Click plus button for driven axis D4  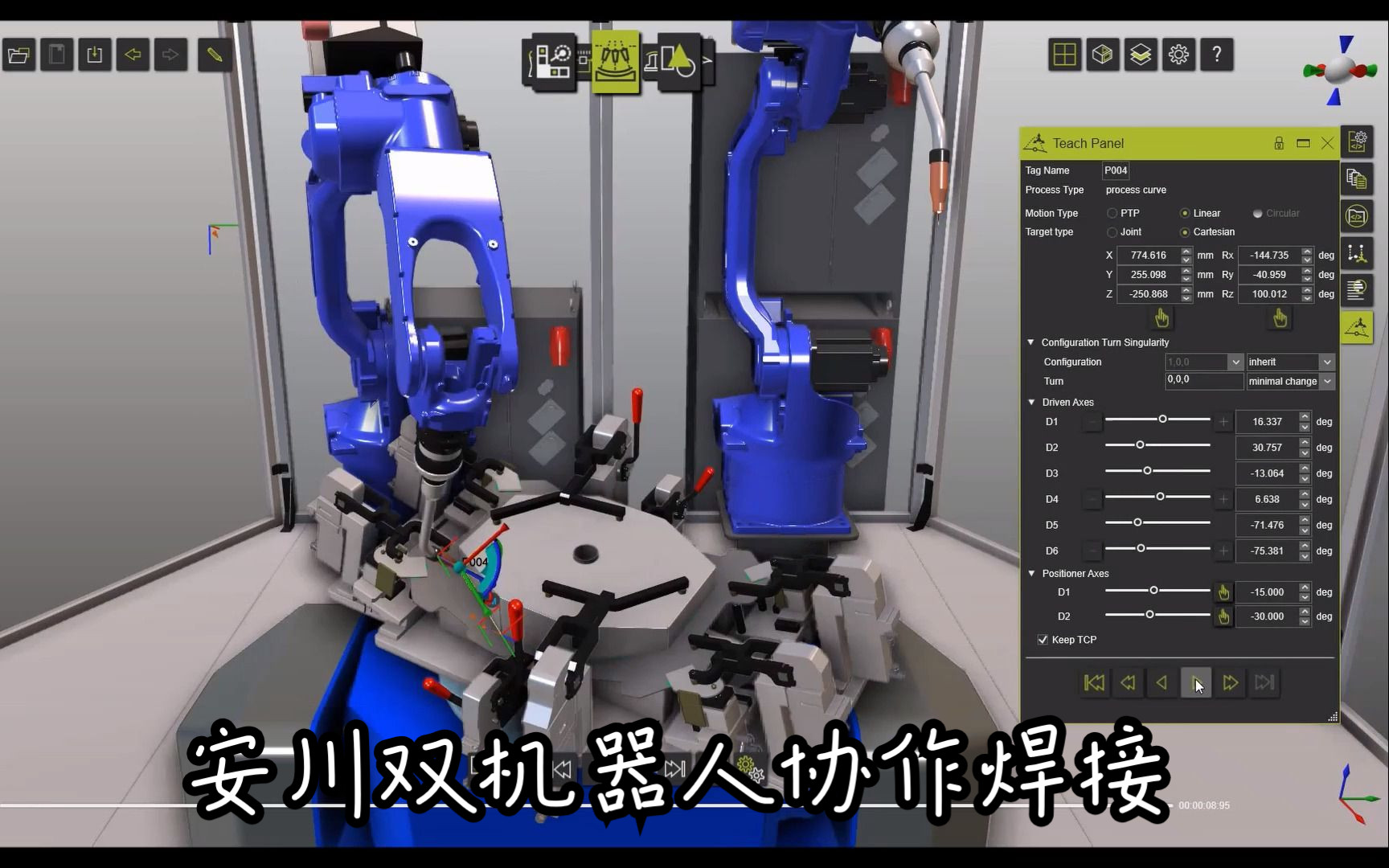click(x=1223, y=499)
